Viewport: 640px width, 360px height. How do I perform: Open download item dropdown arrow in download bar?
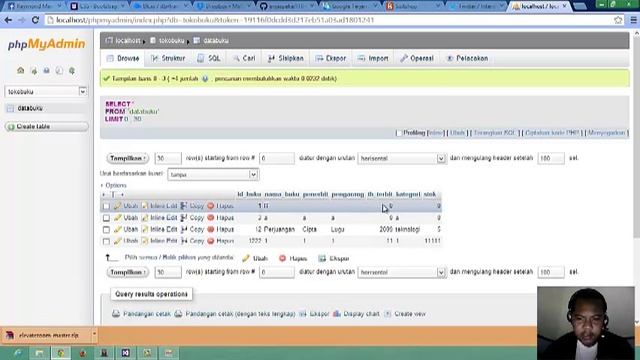coord(94,335)
